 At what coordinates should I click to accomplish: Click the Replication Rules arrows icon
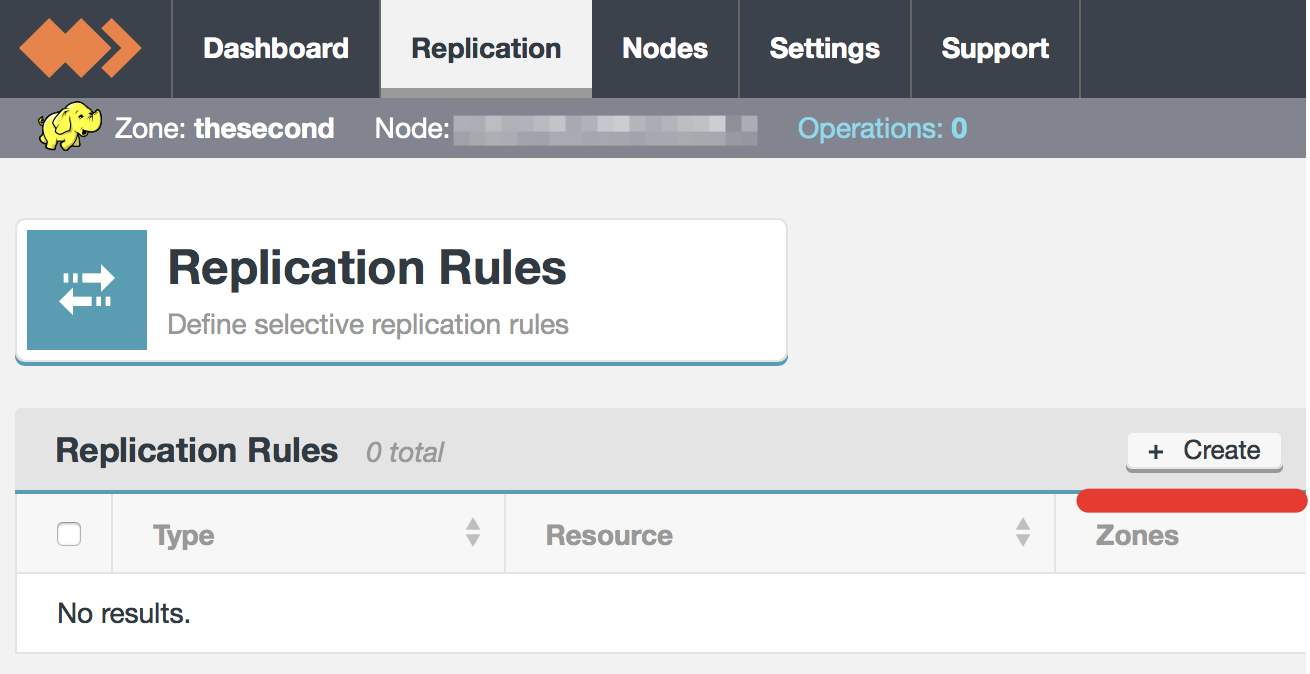87,290
